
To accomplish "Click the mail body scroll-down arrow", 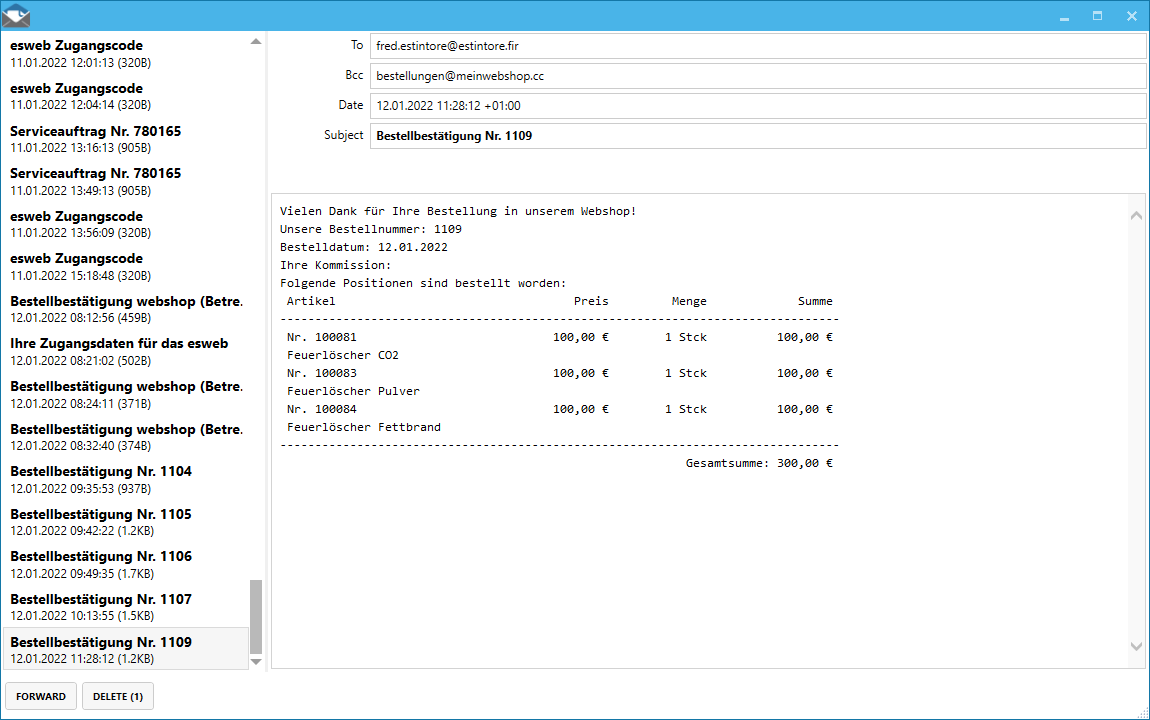I will (x=1136, y=647).
